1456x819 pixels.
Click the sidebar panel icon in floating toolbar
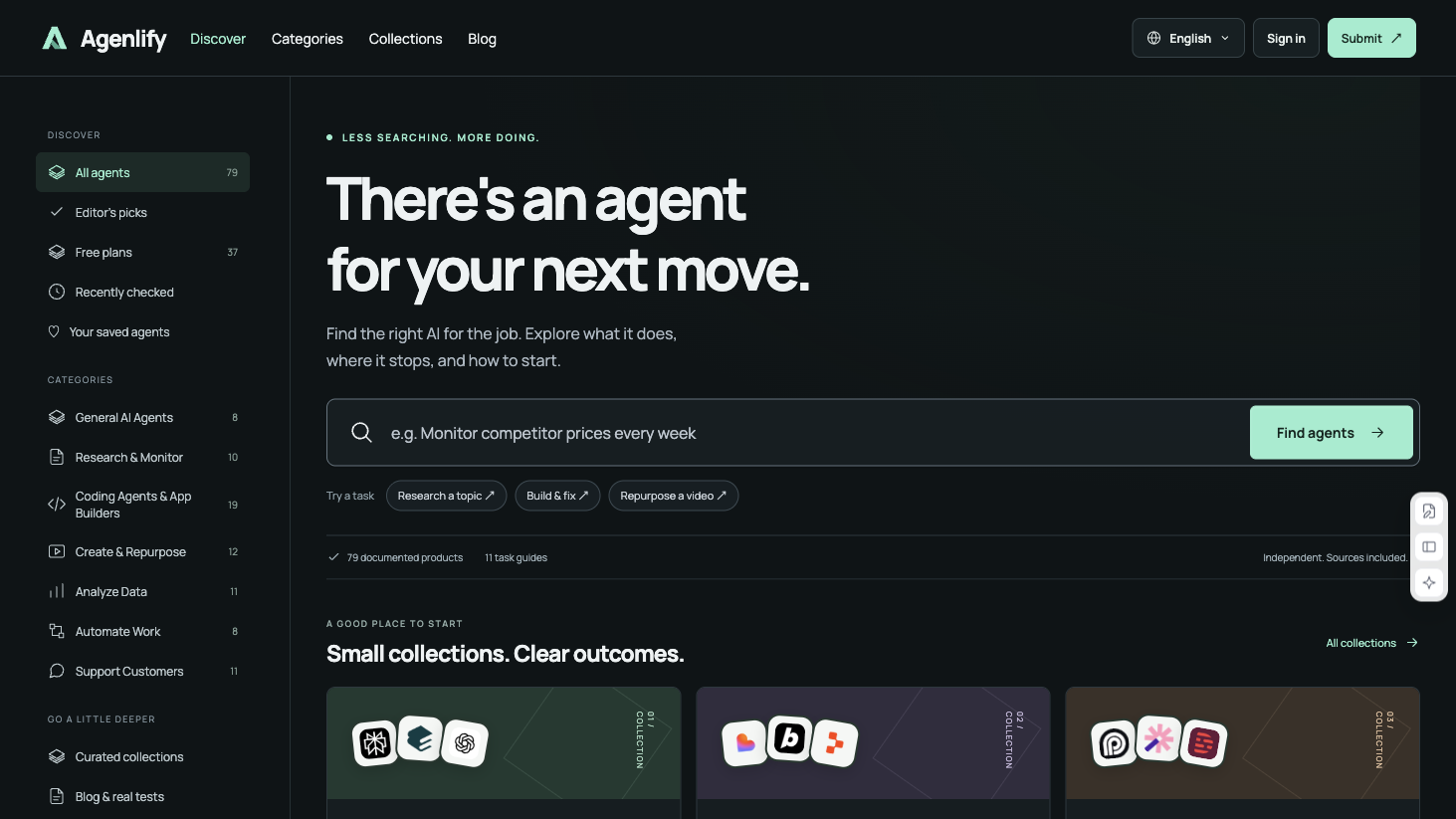click(1429, 546)
